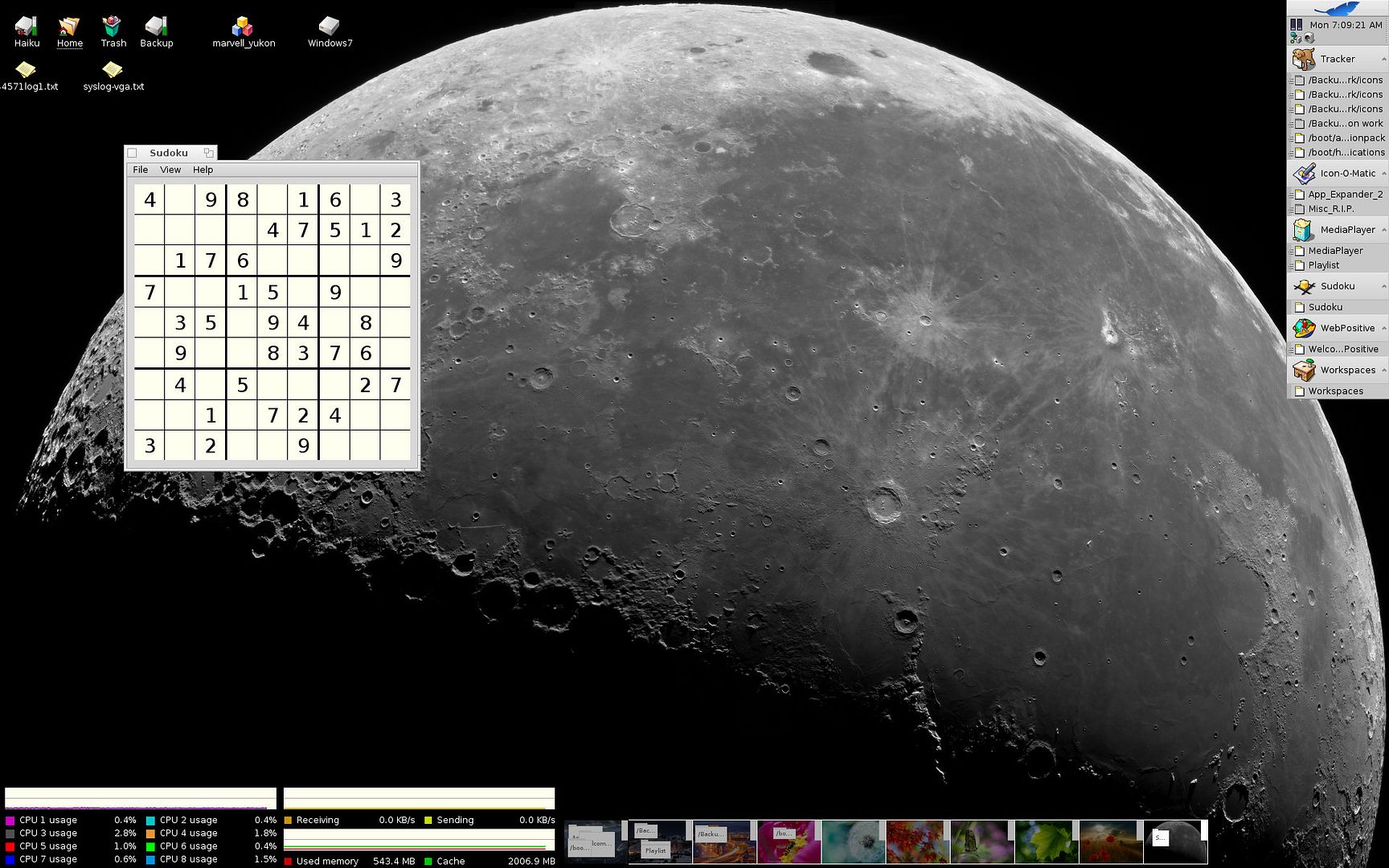This screenshot has height=868, width=1389.
Task: Open the File menu in Sudoku
Action: tap(141, 170)
